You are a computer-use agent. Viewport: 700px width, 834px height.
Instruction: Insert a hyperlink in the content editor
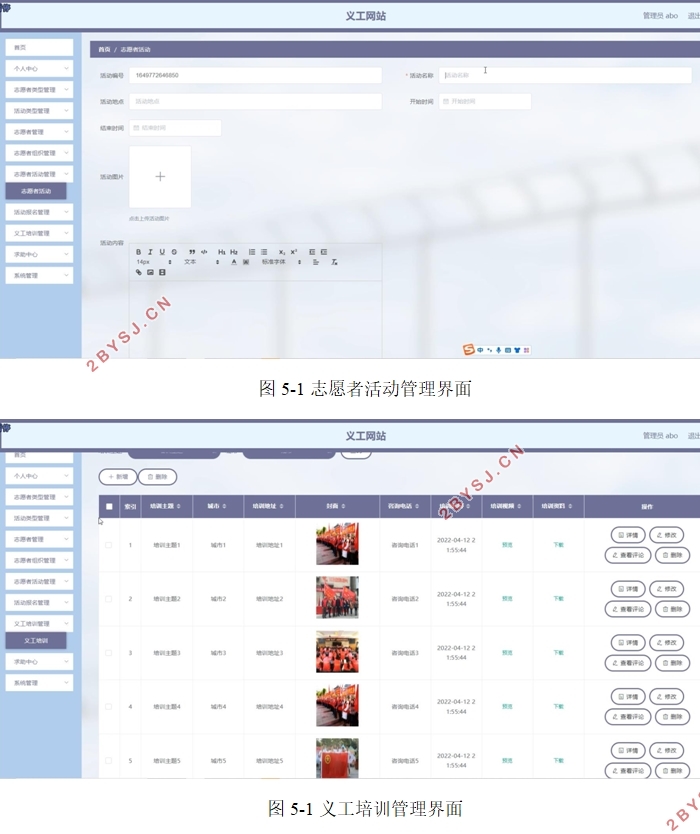tap(138, 272)
